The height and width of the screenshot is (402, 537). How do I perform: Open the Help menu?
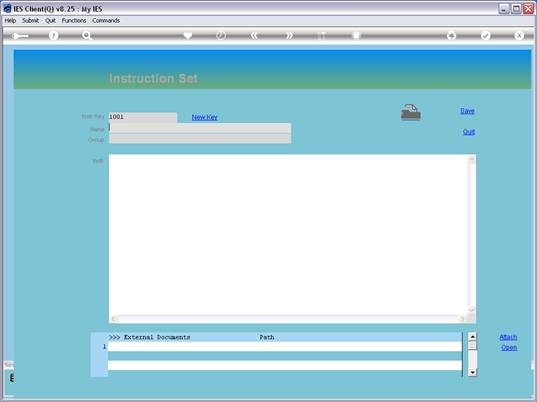pos(10,21)
